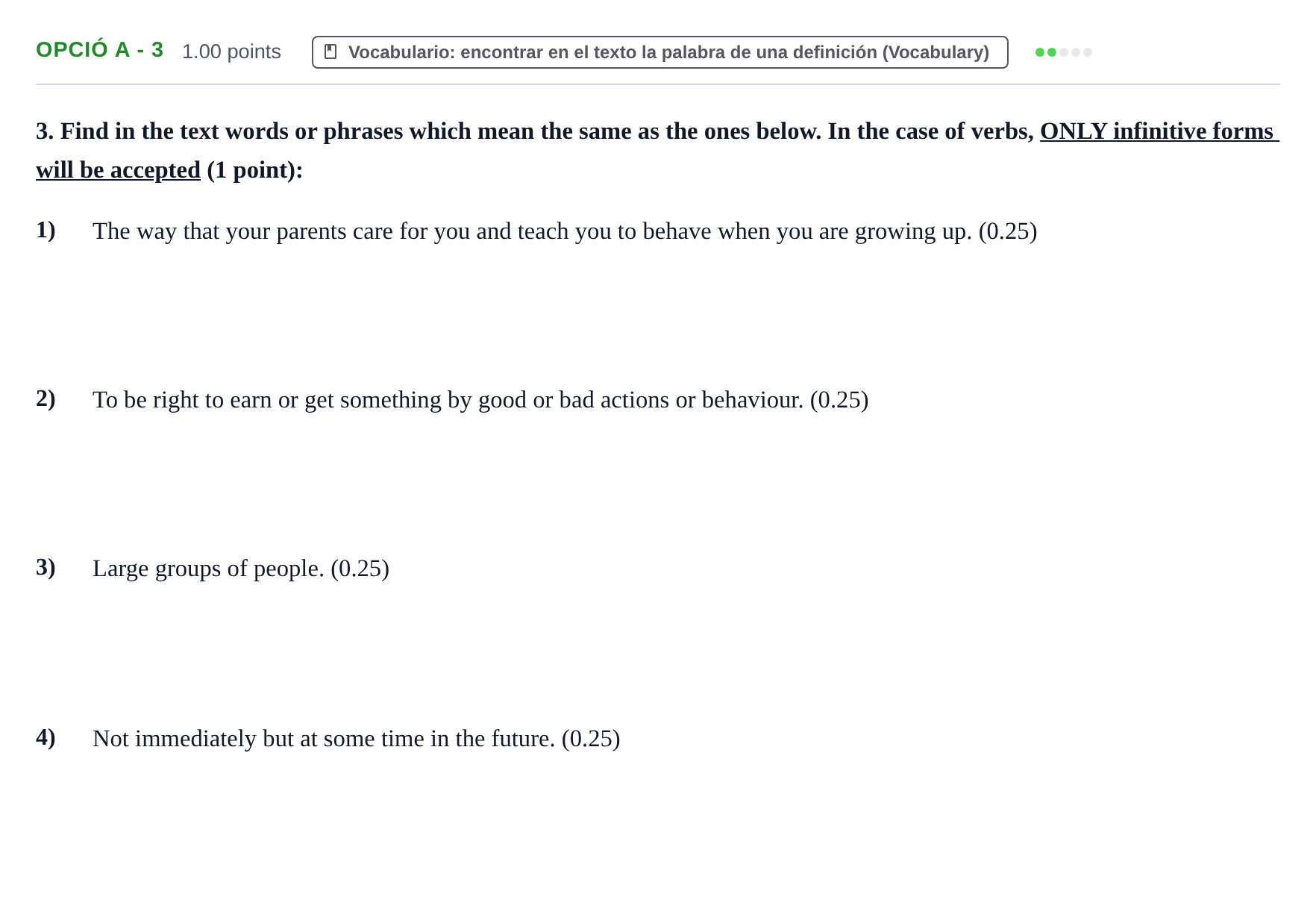Select item number 3) marker

coord(46,567)
